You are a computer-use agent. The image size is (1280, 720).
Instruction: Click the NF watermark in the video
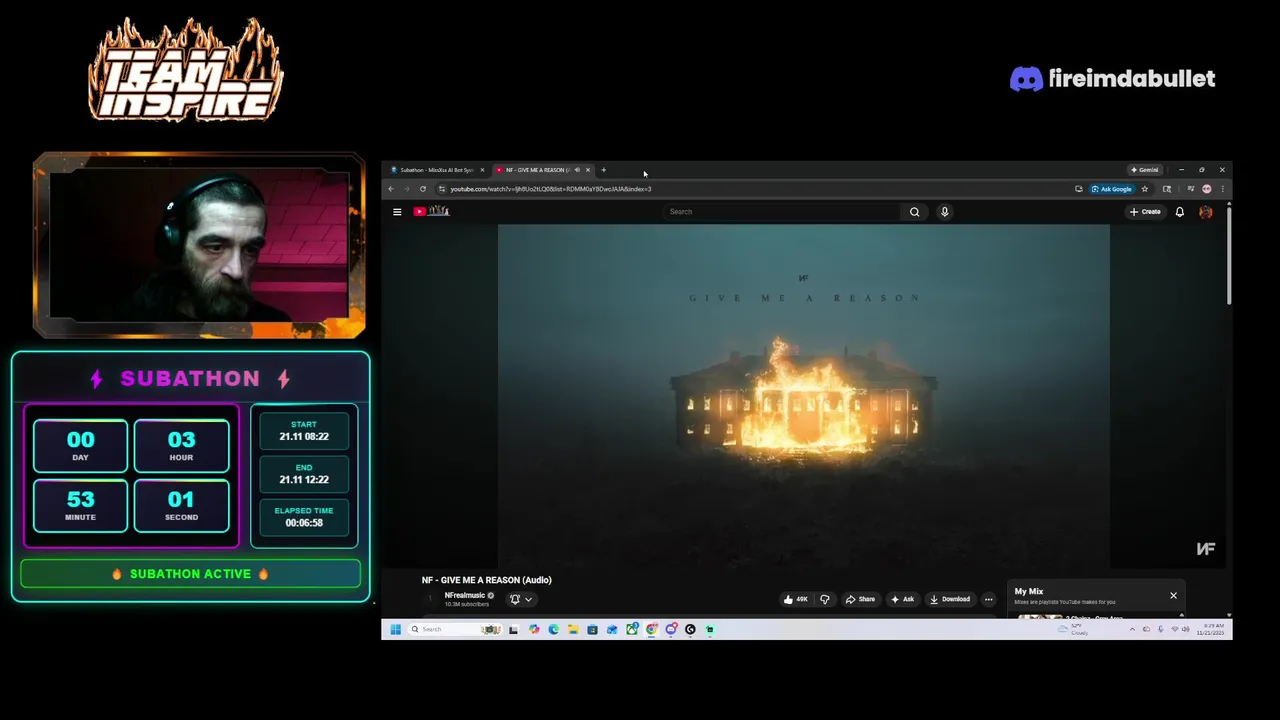(x=1206, y=549)
